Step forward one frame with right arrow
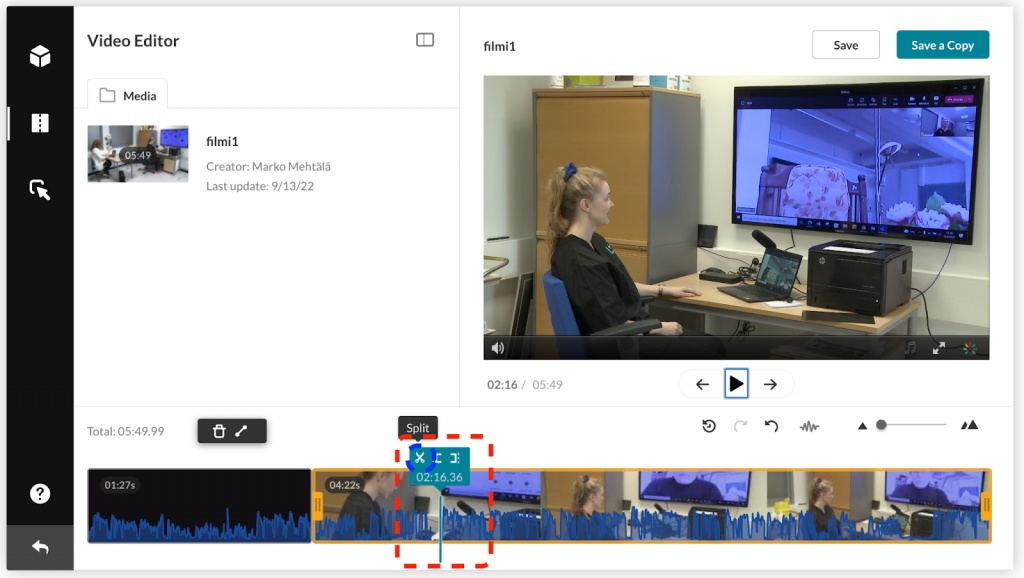 [x=771, y=384]
